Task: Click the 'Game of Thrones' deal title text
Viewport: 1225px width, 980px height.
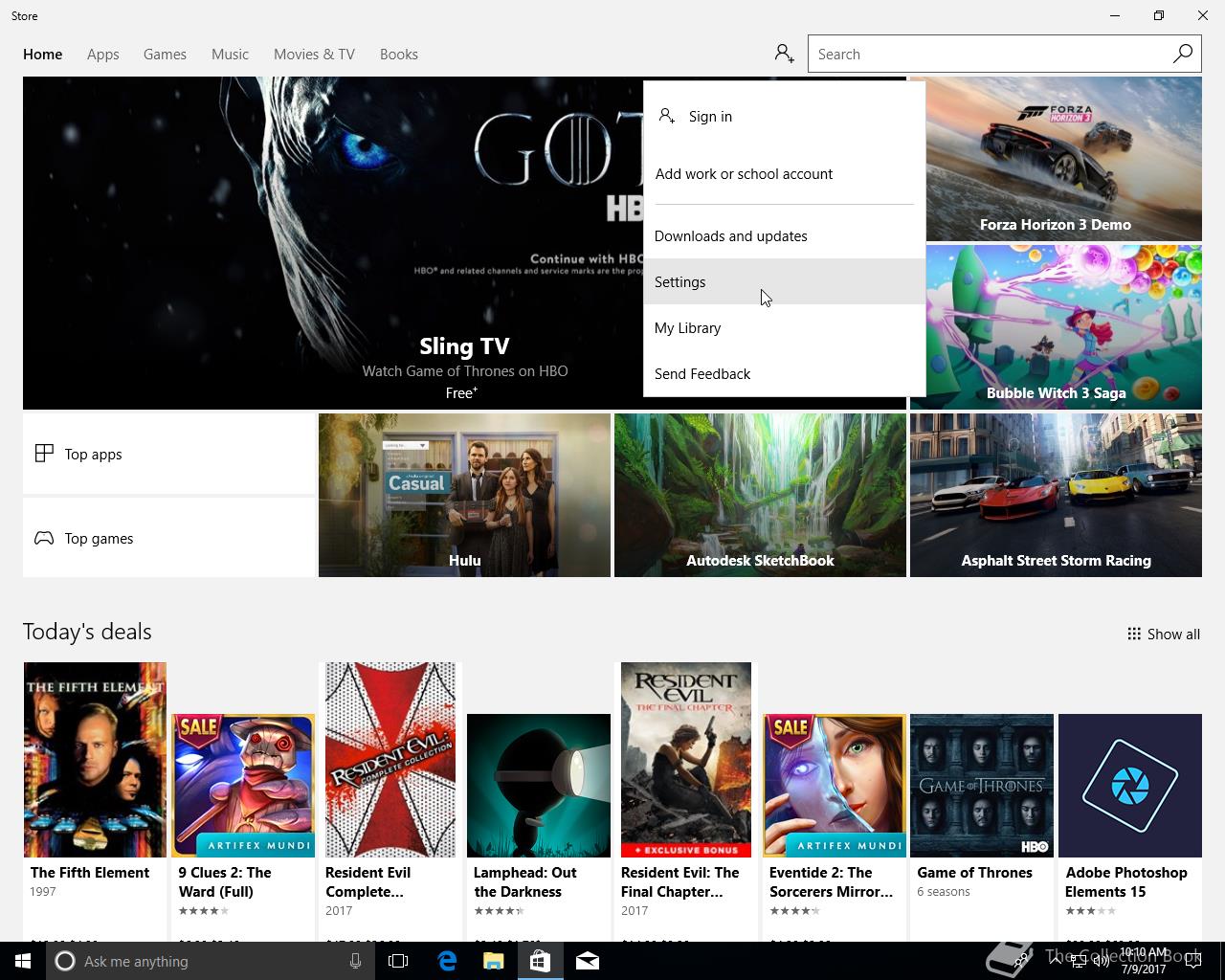Action: tap(974, 872)
